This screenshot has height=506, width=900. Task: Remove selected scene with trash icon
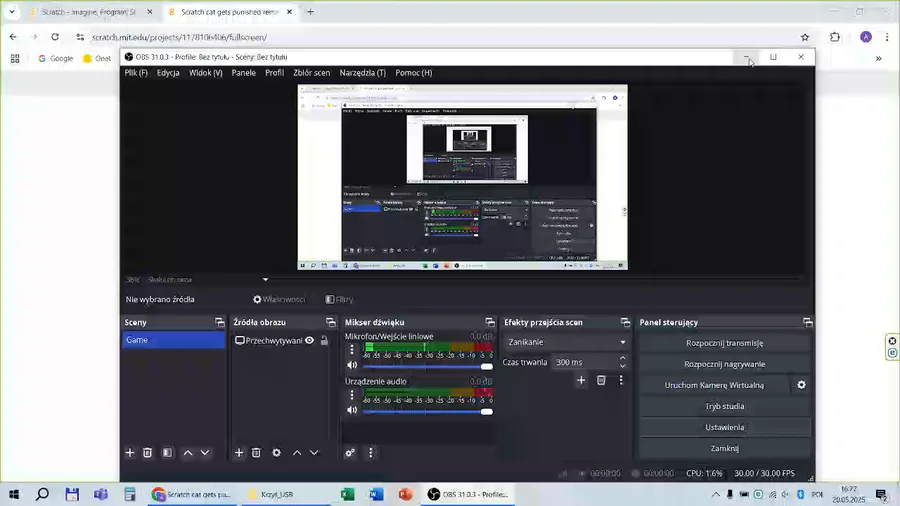pos(148,453)
